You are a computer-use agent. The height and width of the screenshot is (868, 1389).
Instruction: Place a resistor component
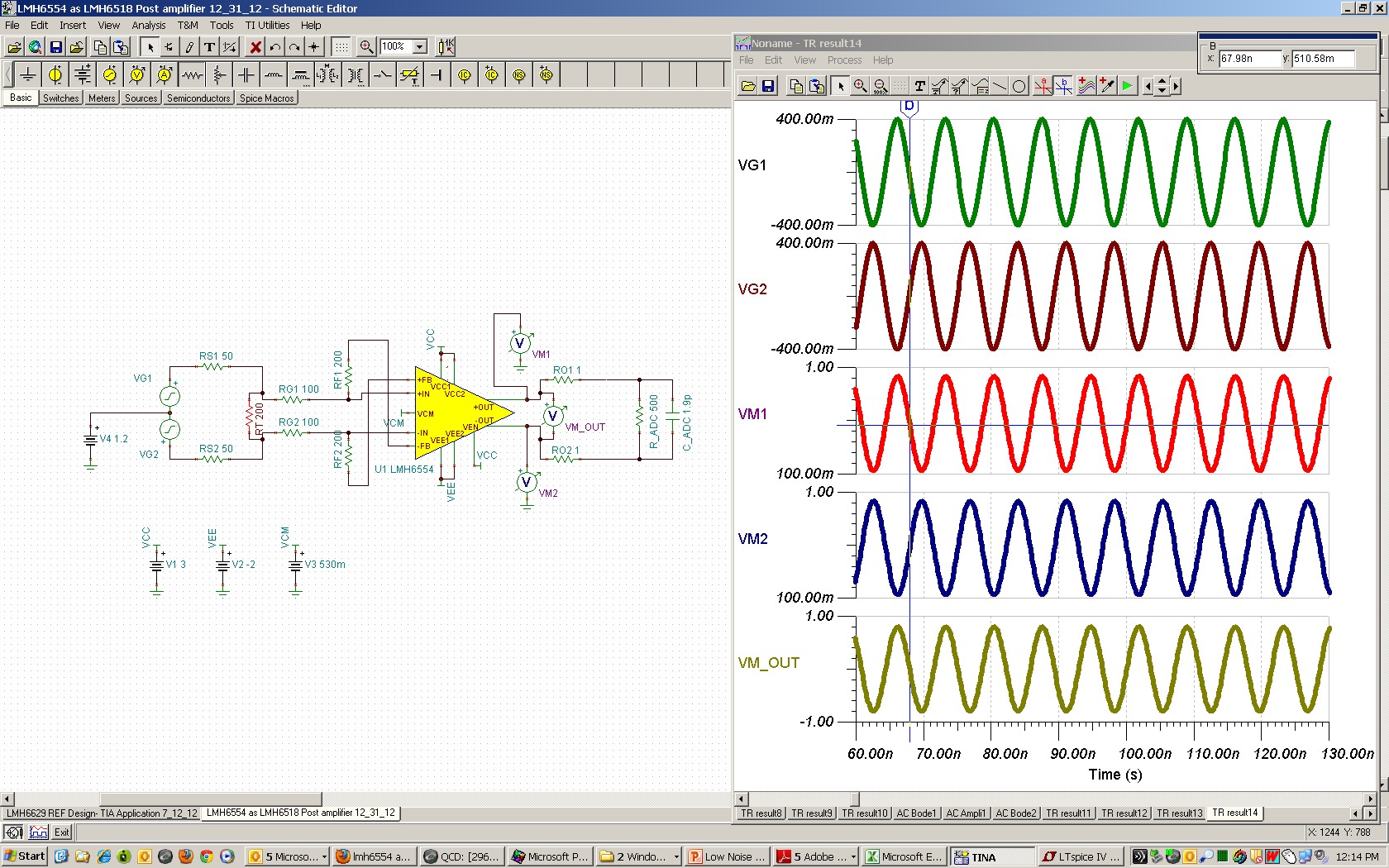coord(192,75)
